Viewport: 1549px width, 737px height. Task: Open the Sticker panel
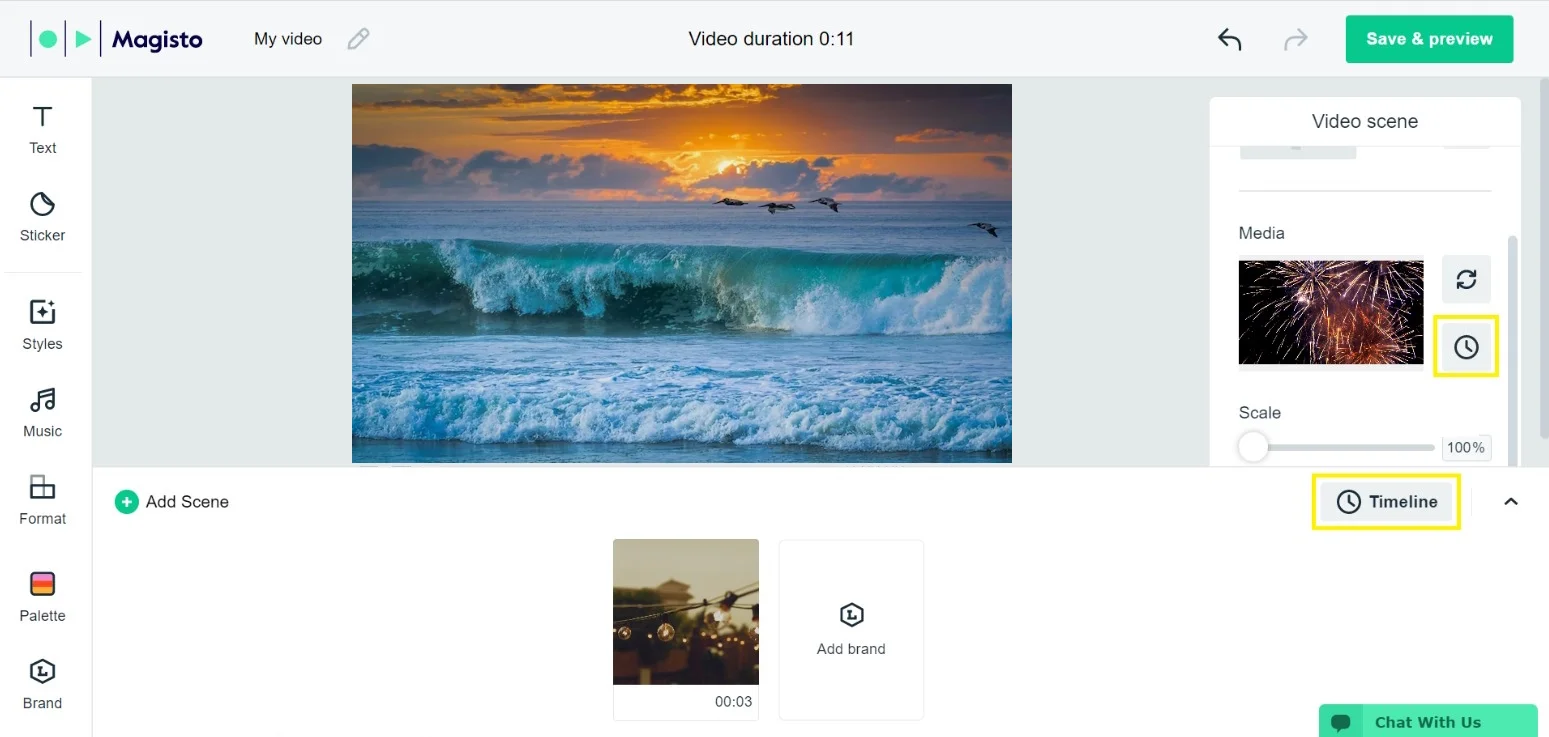[x=42, y=217]
